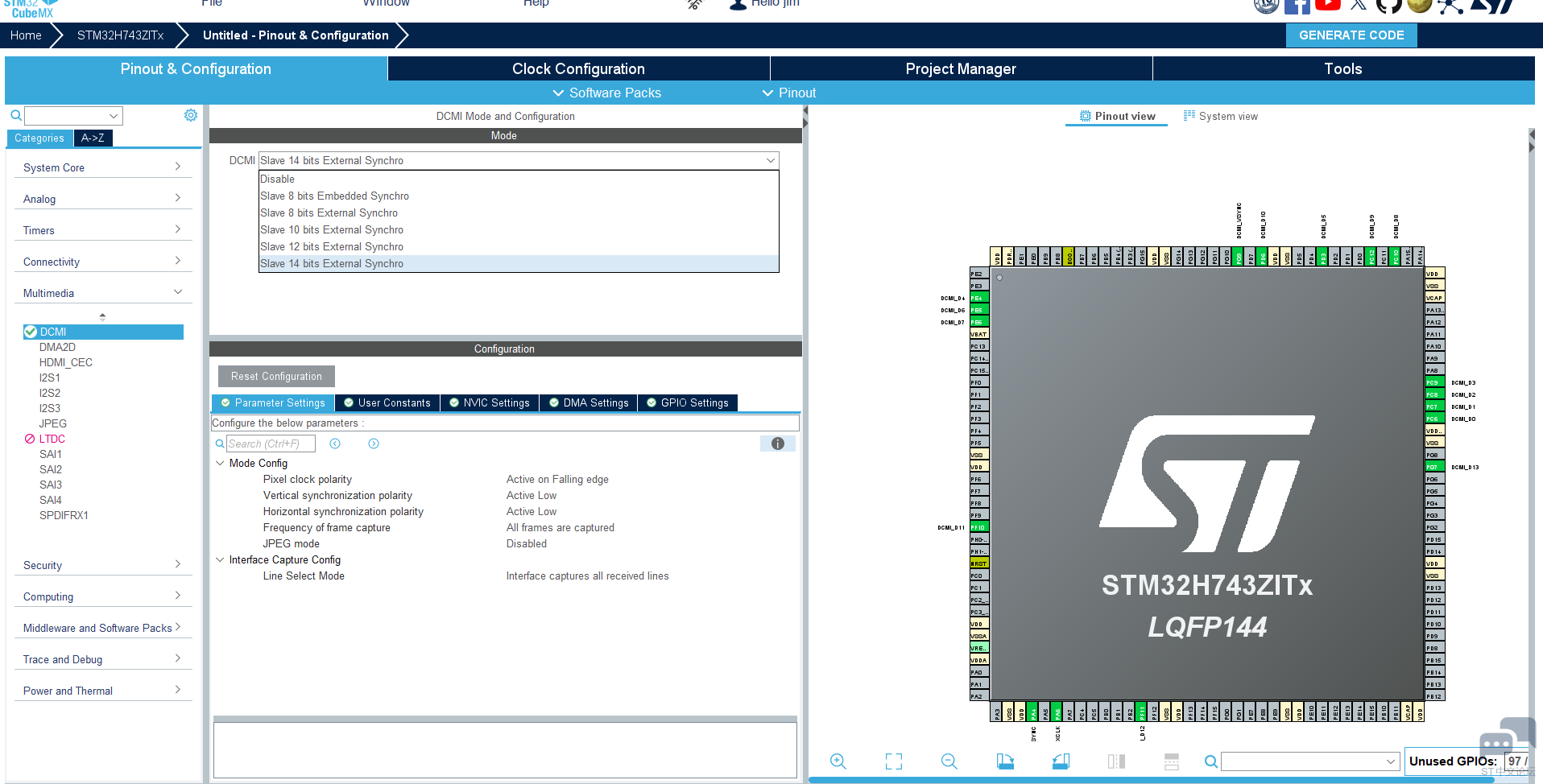
Task: Collapse the Mode Config parameter group
Action: pos(220,463)
